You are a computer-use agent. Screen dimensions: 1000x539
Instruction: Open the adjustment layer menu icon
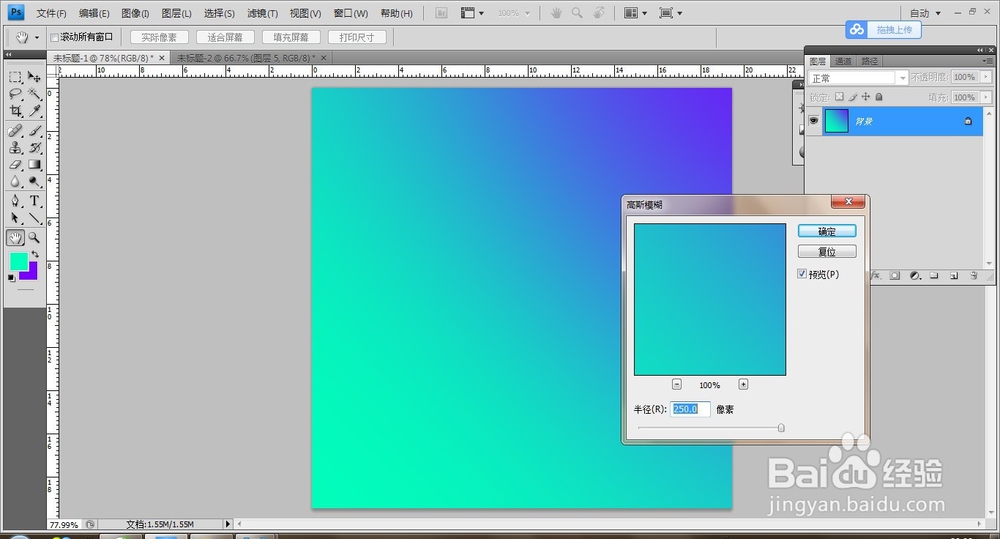[915, 276]
